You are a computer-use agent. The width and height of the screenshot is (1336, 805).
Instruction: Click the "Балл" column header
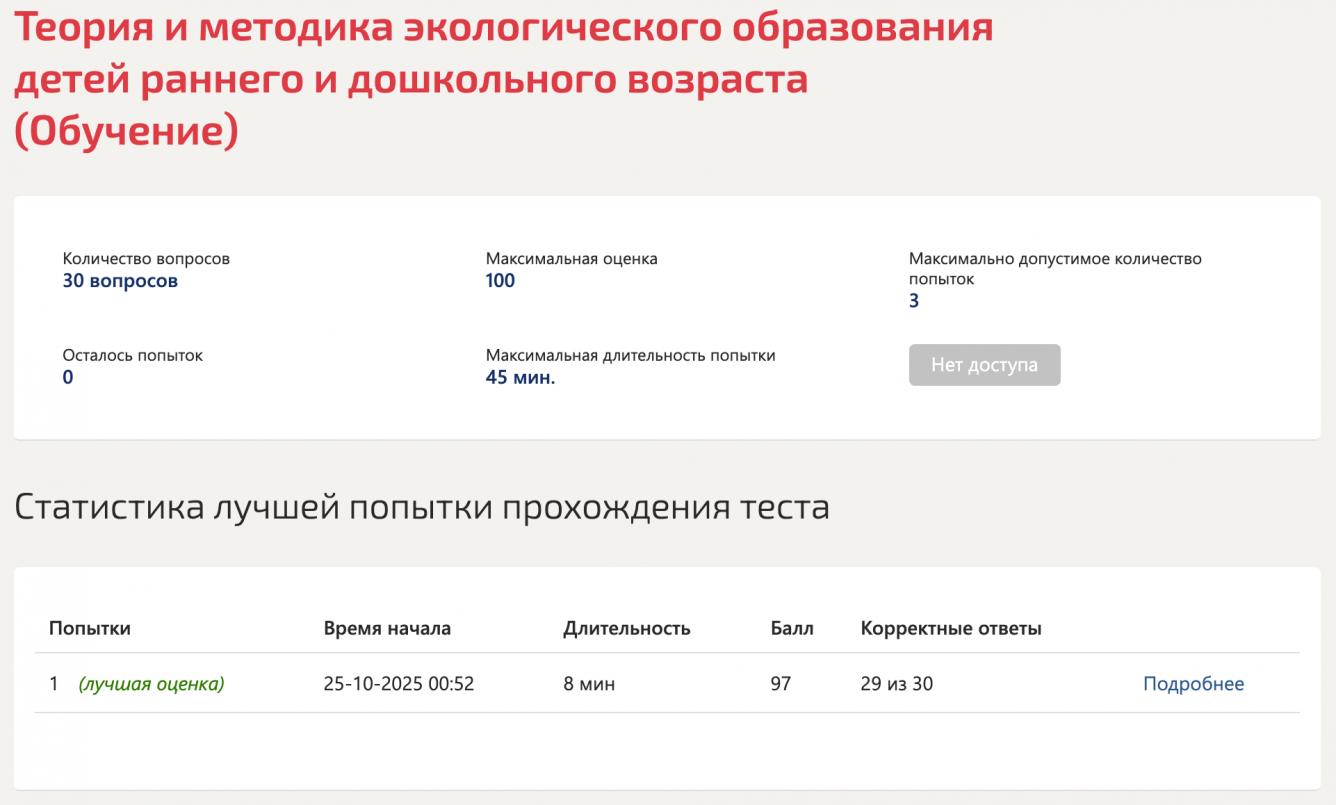click(x=792, y=629)
